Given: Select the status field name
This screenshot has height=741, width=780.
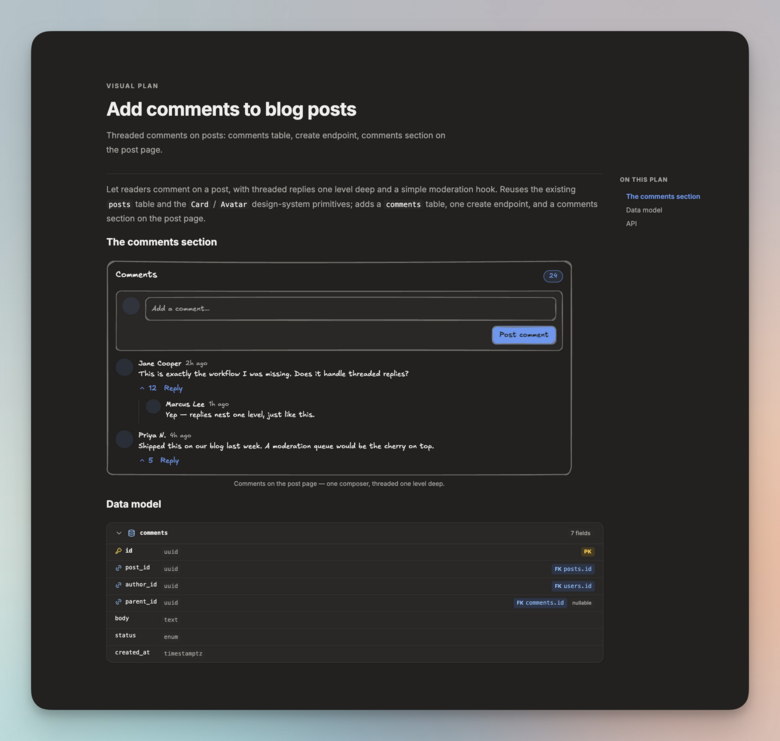Looking at the screenshot, I should click(x=125, y=635).
